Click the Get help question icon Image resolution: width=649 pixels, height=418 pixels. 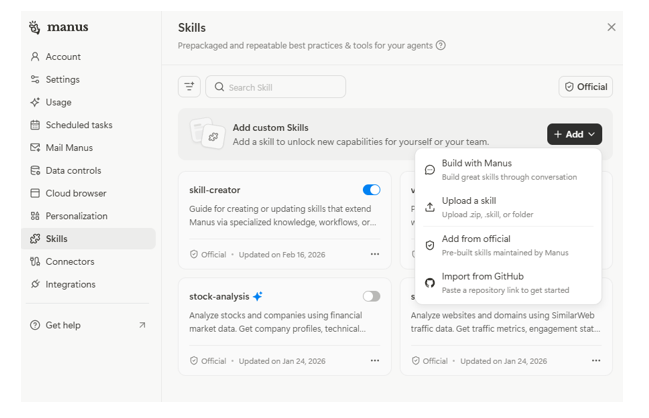point(35,325)
